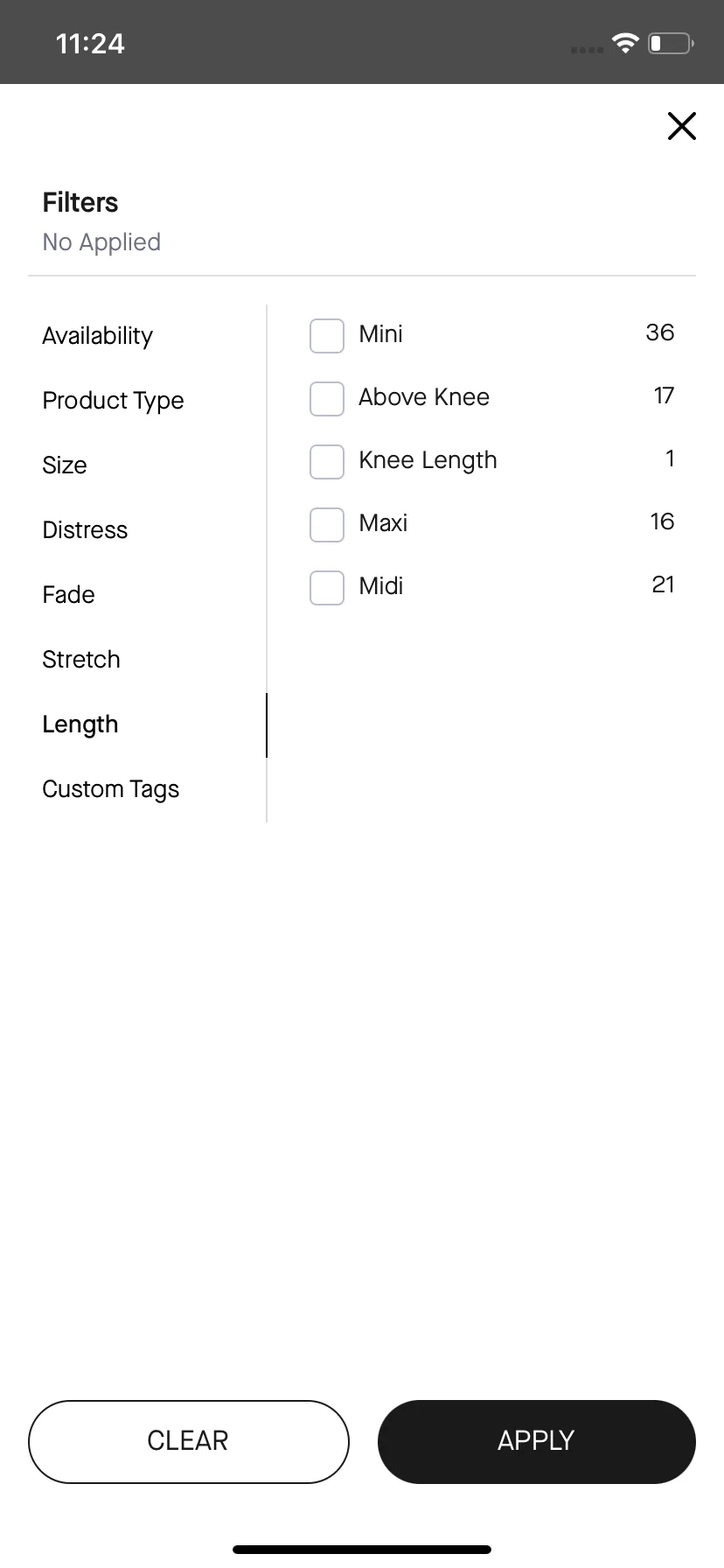Show the Distress filter options

tap(85, 530)
